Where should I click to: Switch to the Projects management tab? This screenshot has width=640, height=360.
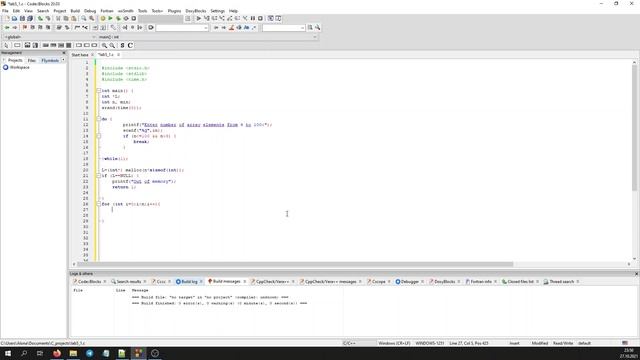(x=15, y=60)
